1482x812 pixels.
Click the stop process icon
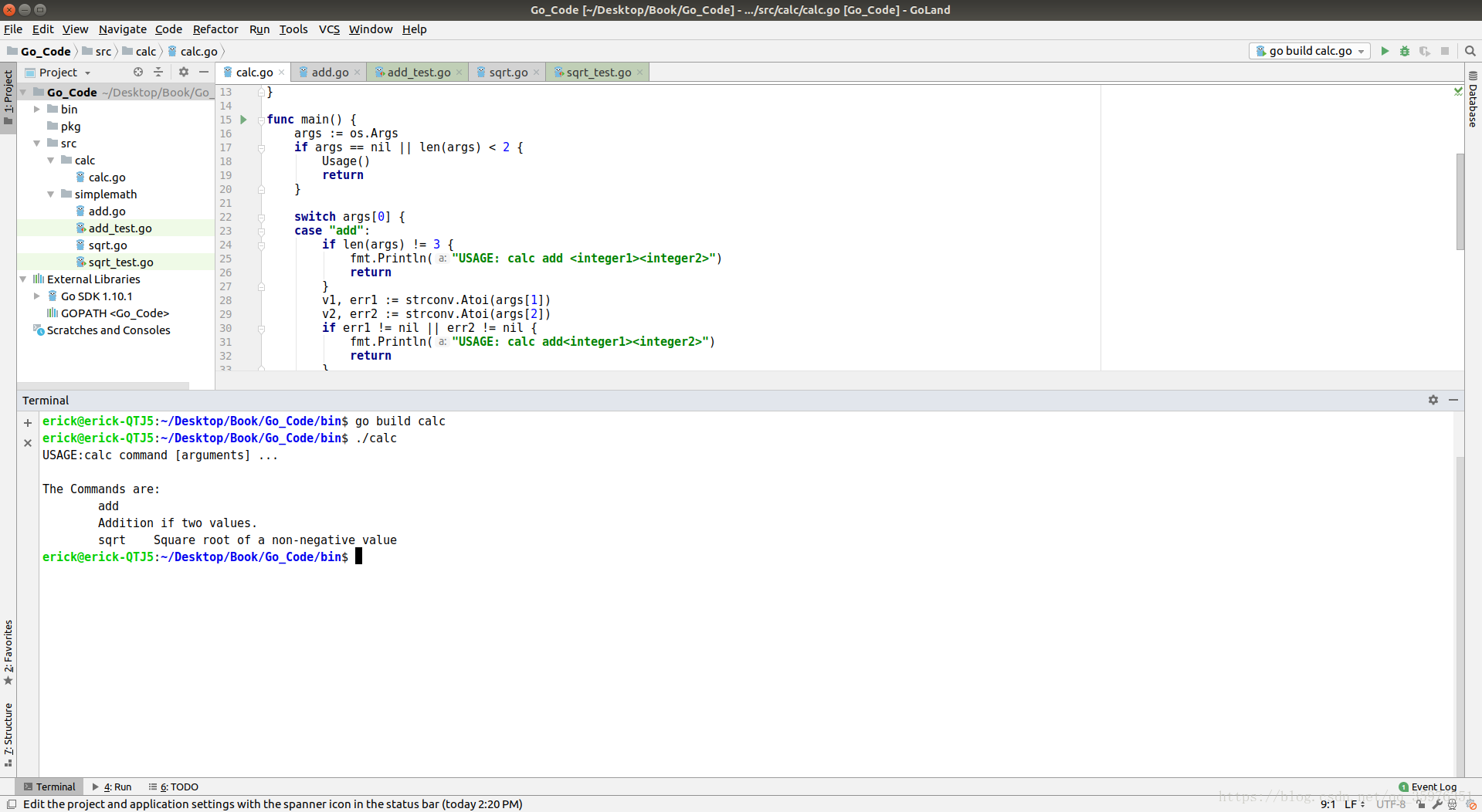pyautogui.click(x=1445, y=51)
